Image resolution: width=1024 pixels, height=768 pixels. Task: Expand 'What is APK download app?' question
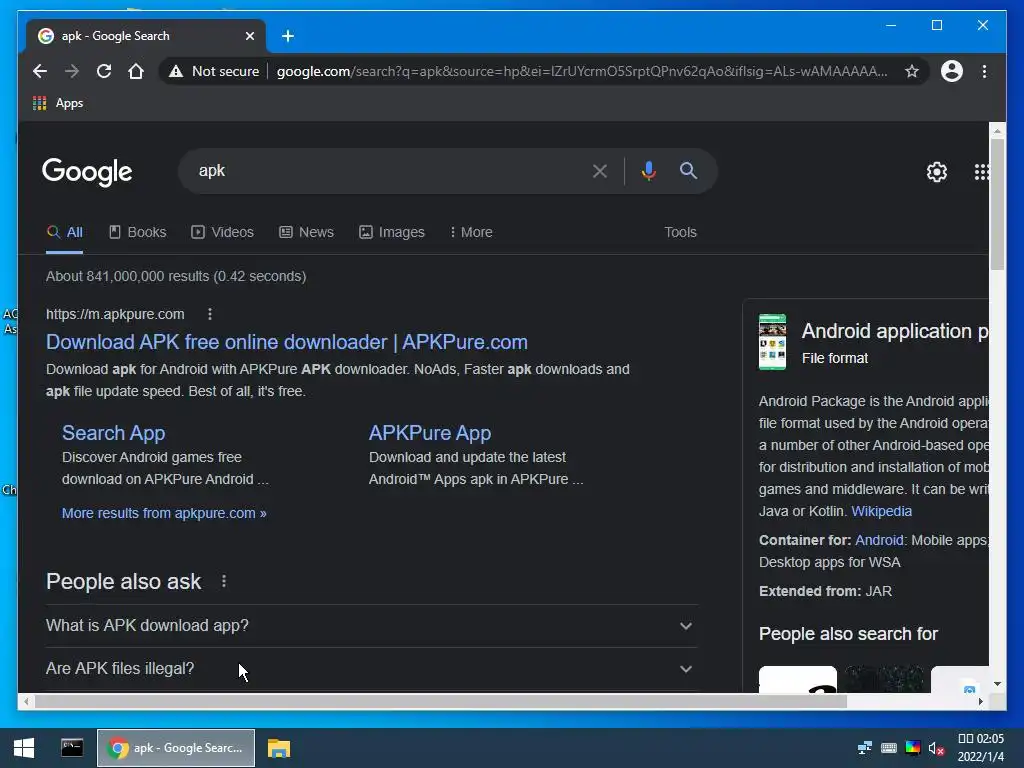372,626
